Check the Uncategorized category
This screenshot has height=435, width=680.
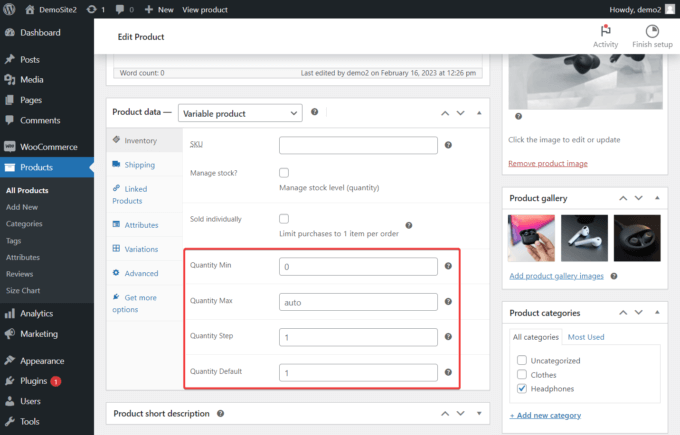click(522, 360)
